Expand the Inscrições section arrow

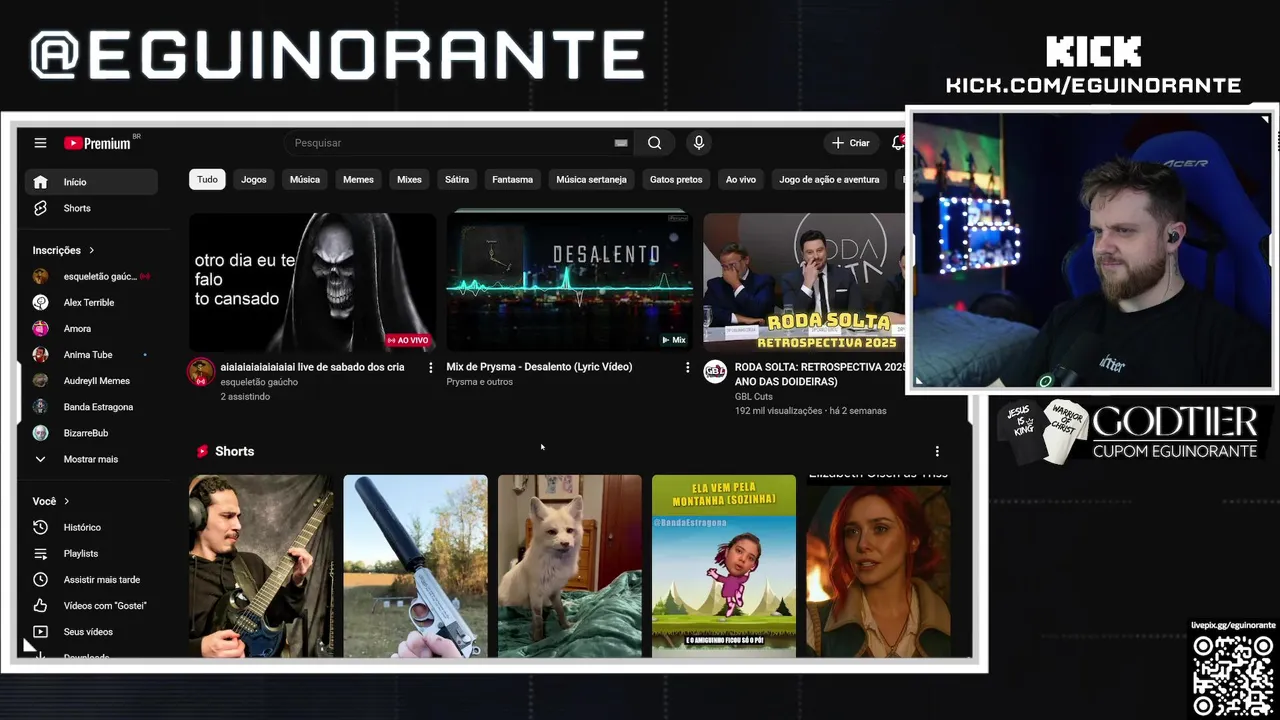[91, 250]
